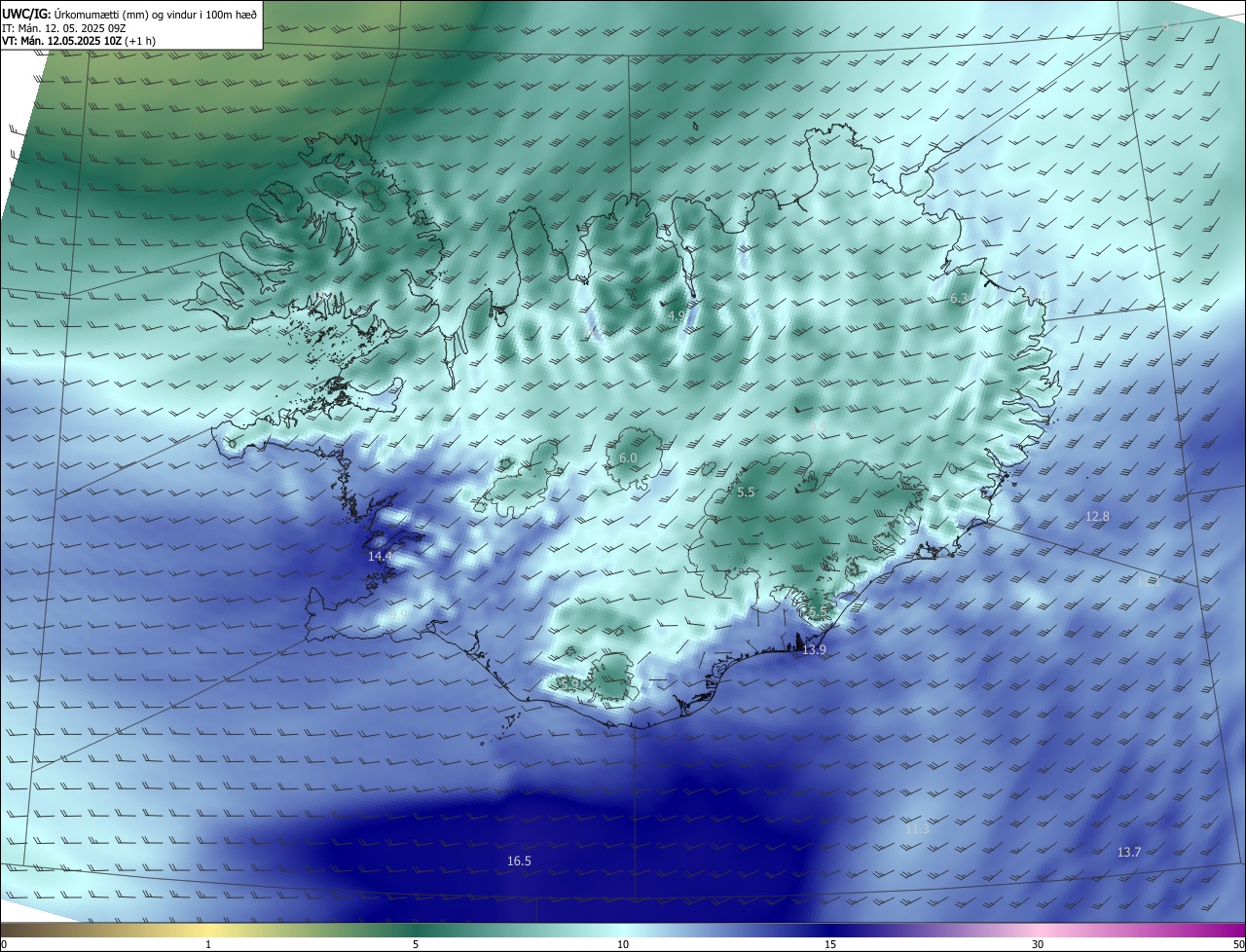Click the 16.5 value south of Iceland
The width and height of the screenshot is (1246, 952).
coord(520,861)
